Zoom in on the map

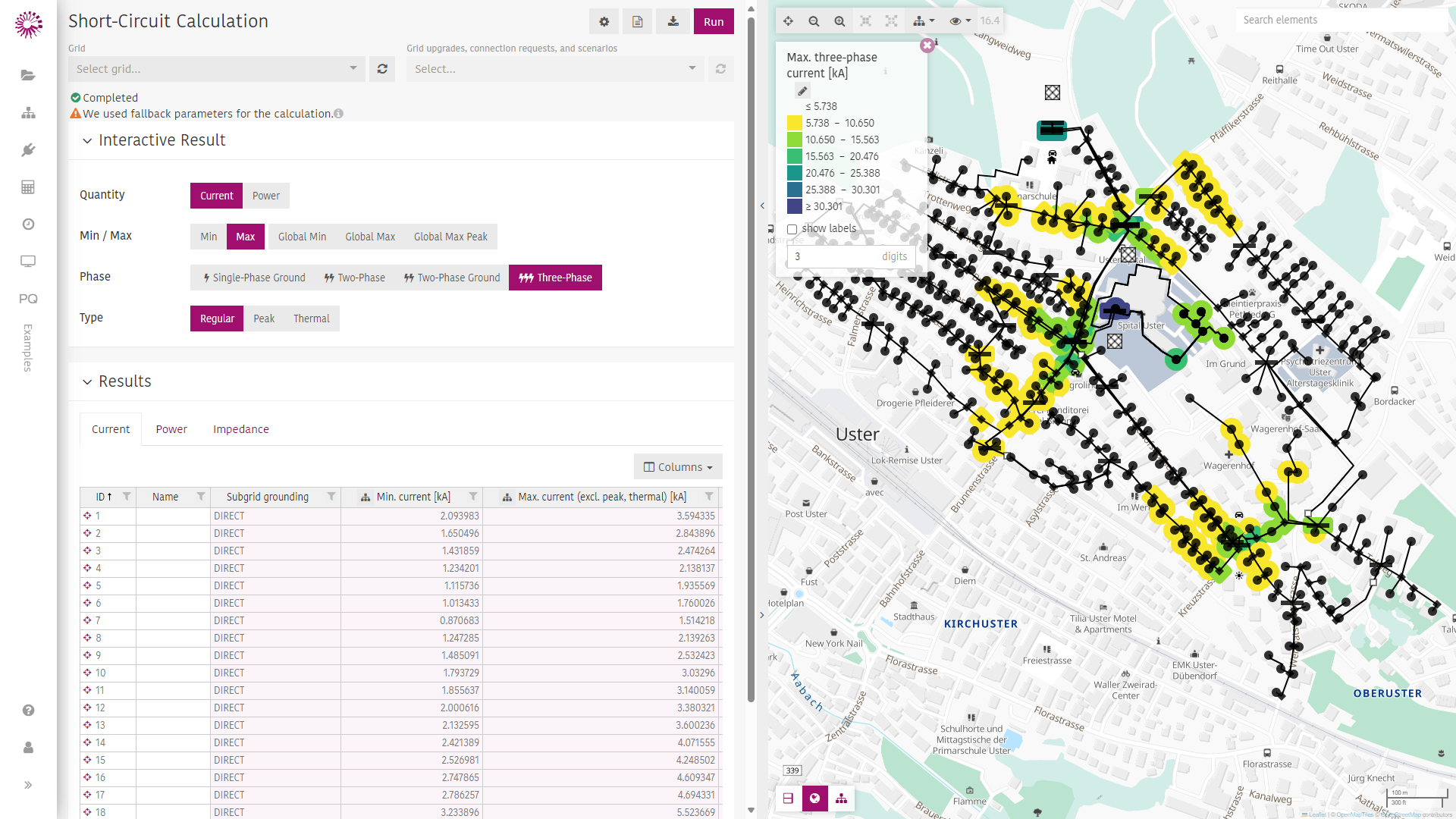click(839, 21)
